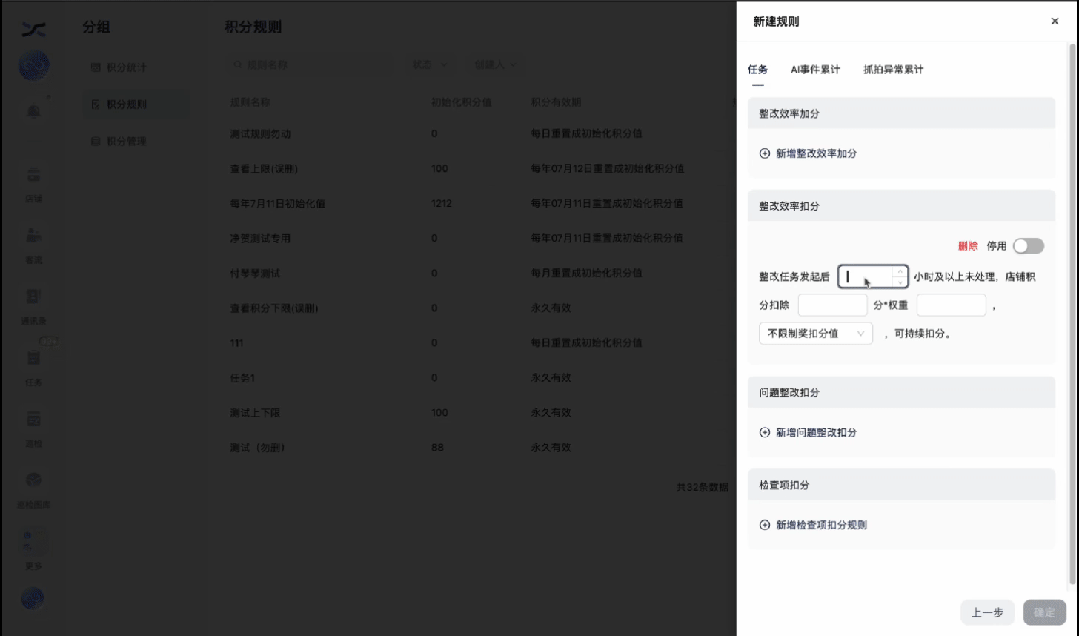Image resolution: width=1079 pixels, height=636 pixels.
Task: Click the 检查项扣分 section header
Action: pyautogui.click(x=901, y=485)
